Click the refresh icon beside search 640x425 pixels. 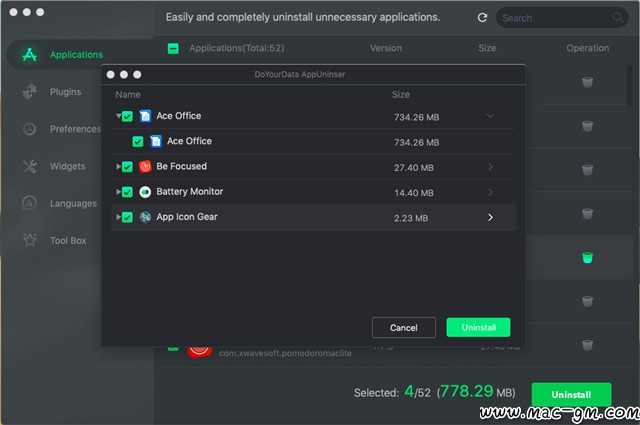pos(482,18)
